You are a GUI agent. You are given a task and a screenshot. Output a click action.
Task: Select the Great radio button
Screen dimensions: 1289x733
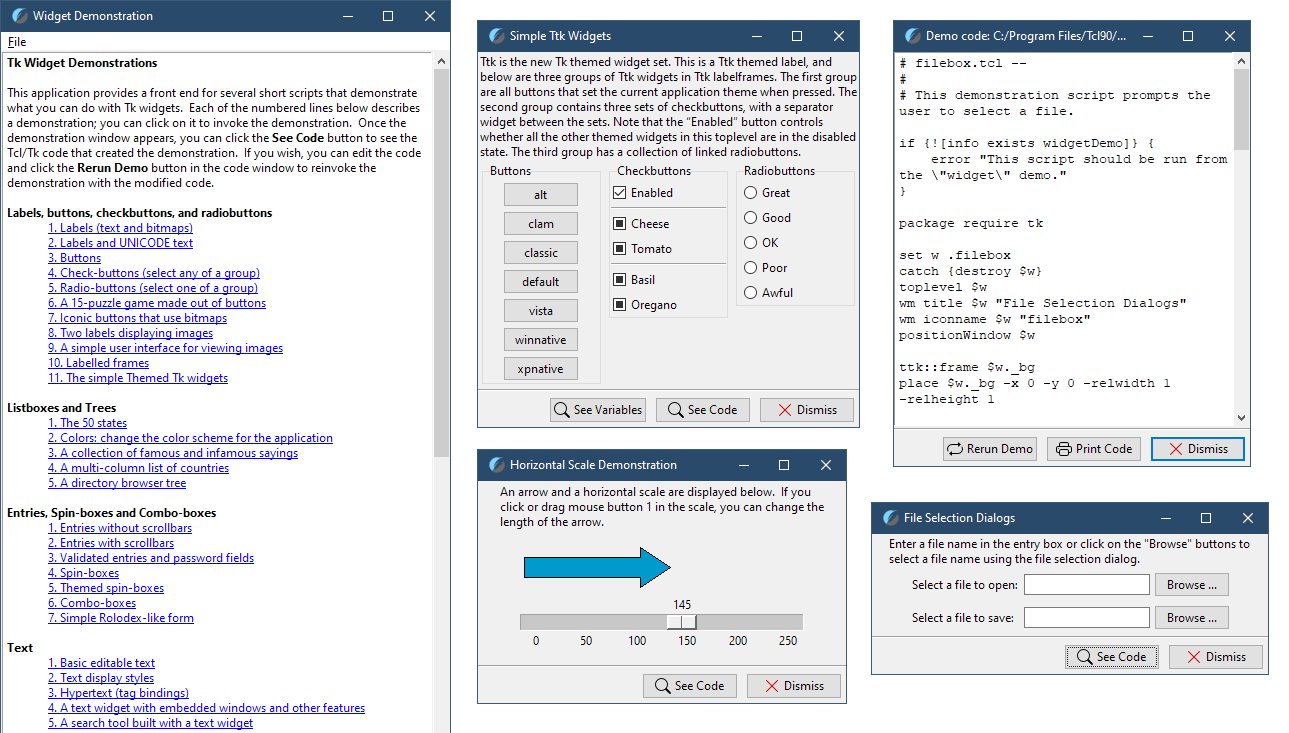point(751,193)
